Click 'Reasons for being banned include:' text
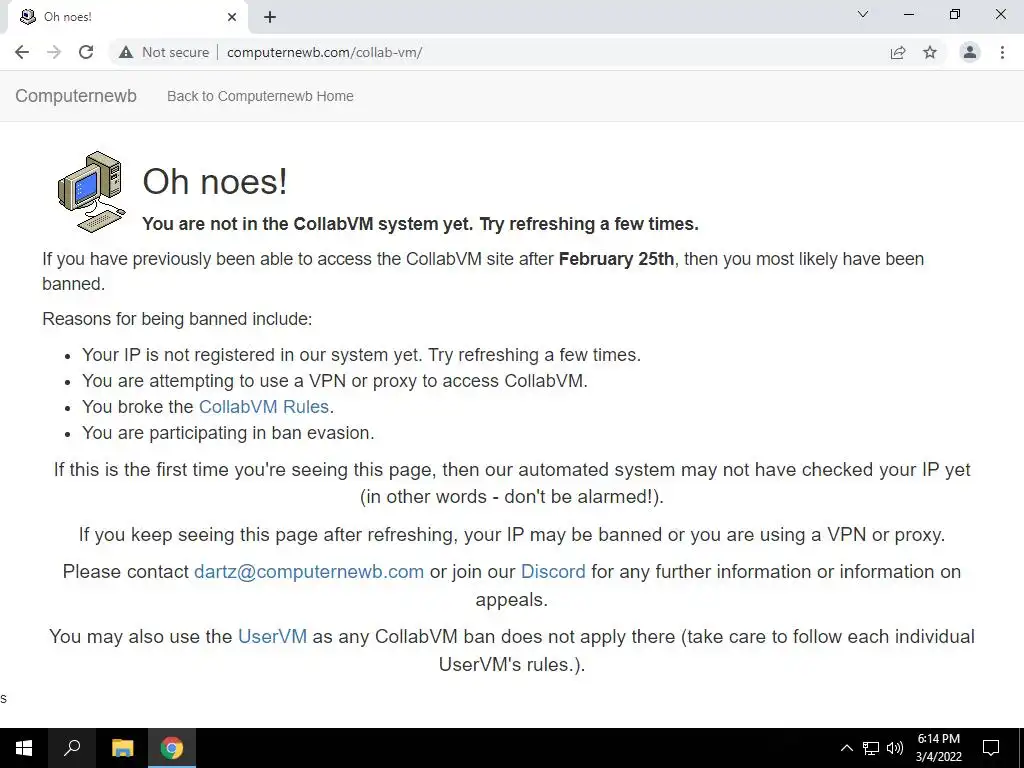The height and width of the screenshot is (768, 1024). [x=177, y=319]
